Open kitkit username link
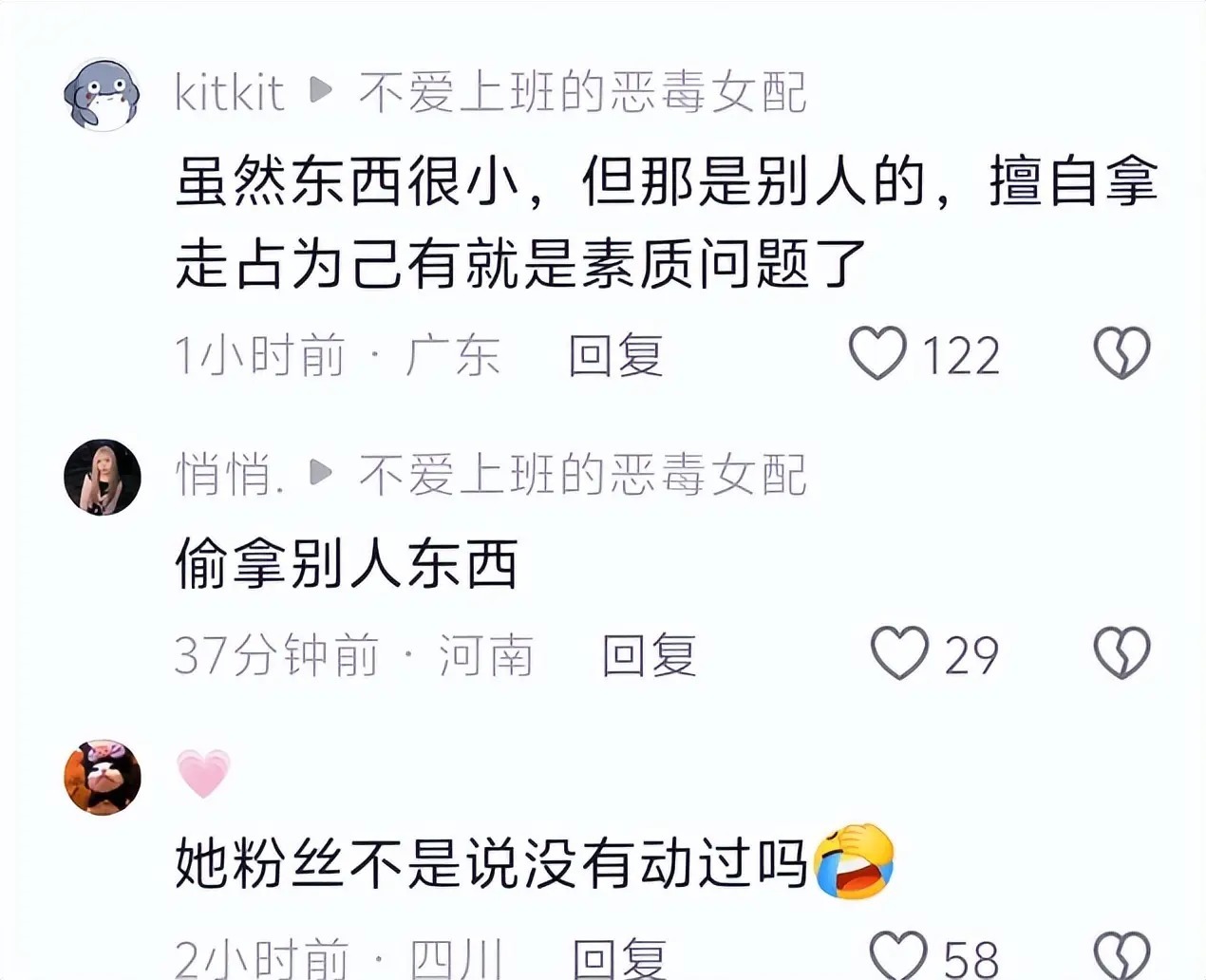Viewport: 1206px width, 980px height. click(x=230, y=93)
